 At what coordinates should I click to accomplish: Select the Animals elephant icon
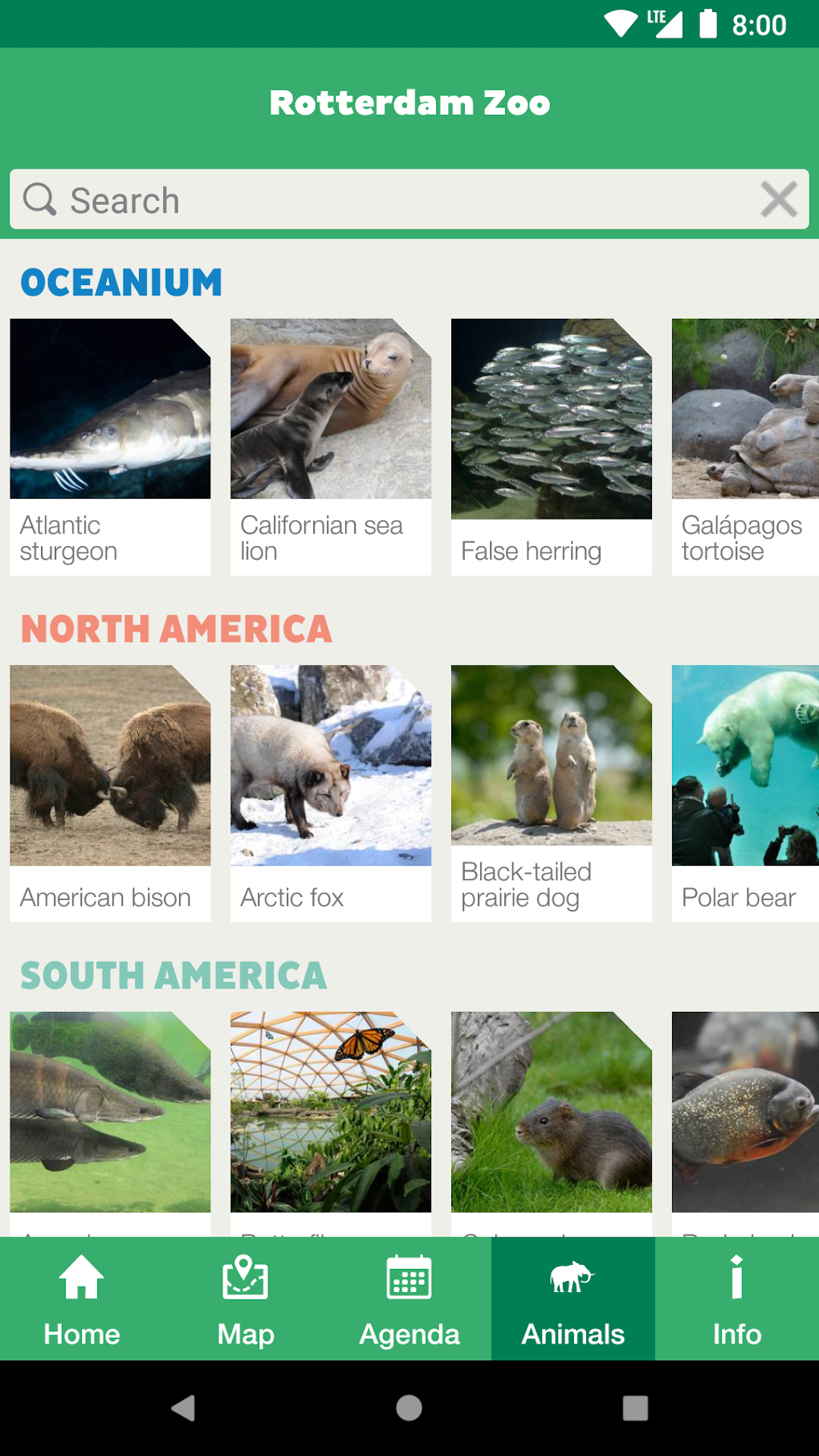[x=572, y=1277]
